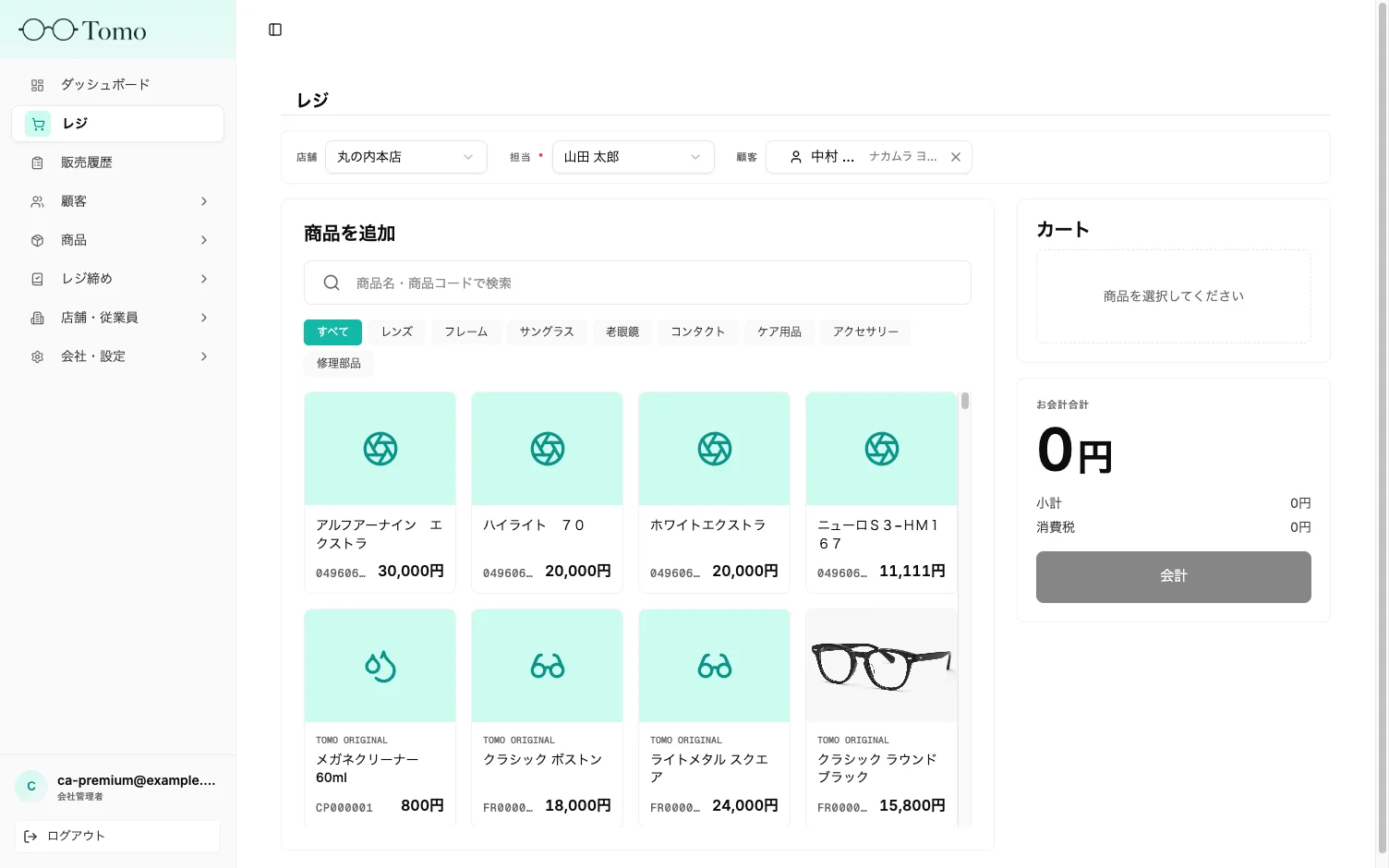Viewport: 1389px width, 868px height.
Task: Click the 30,000円 price
Action: [x=411, y=572]
